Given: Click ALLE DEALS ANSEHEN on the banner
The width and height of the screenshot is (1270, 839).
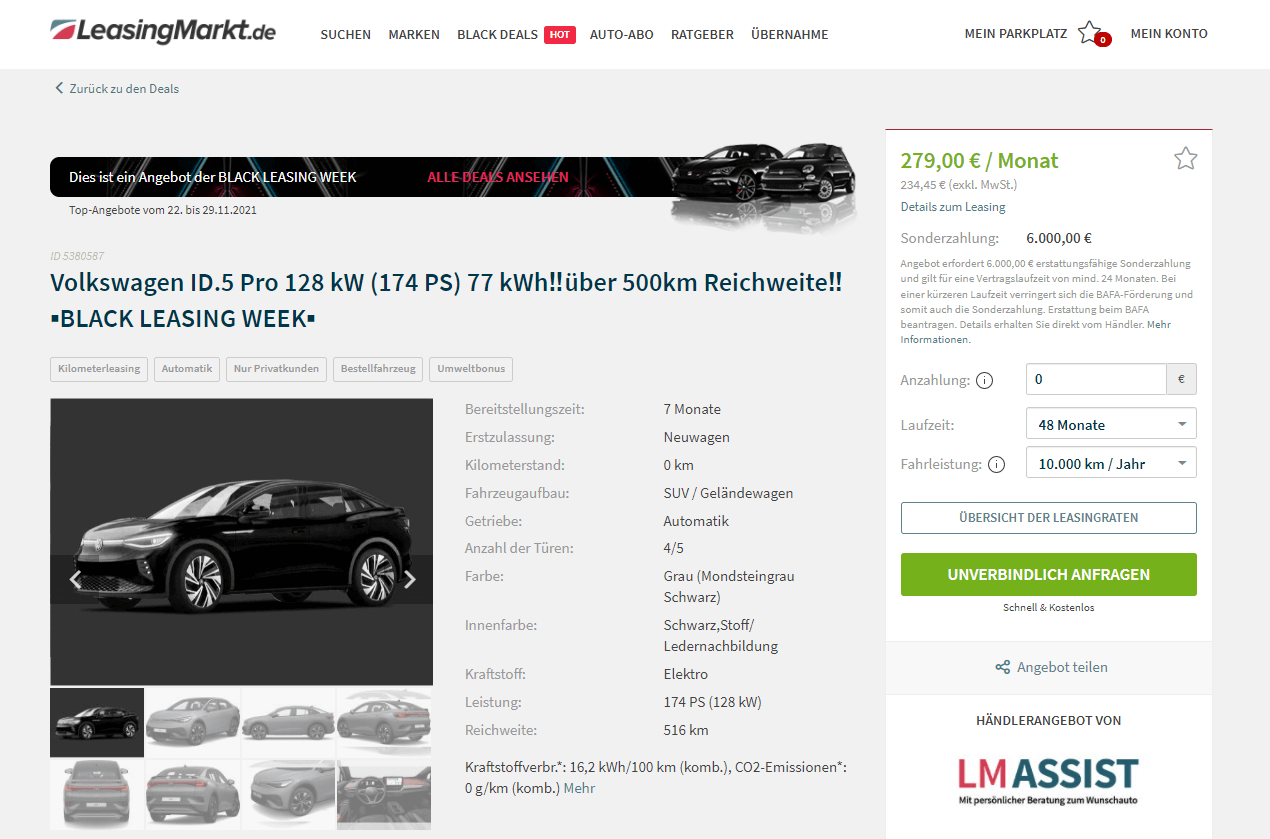Looking at the screenshot, I should pyautogui.click(x=498, y=177).
